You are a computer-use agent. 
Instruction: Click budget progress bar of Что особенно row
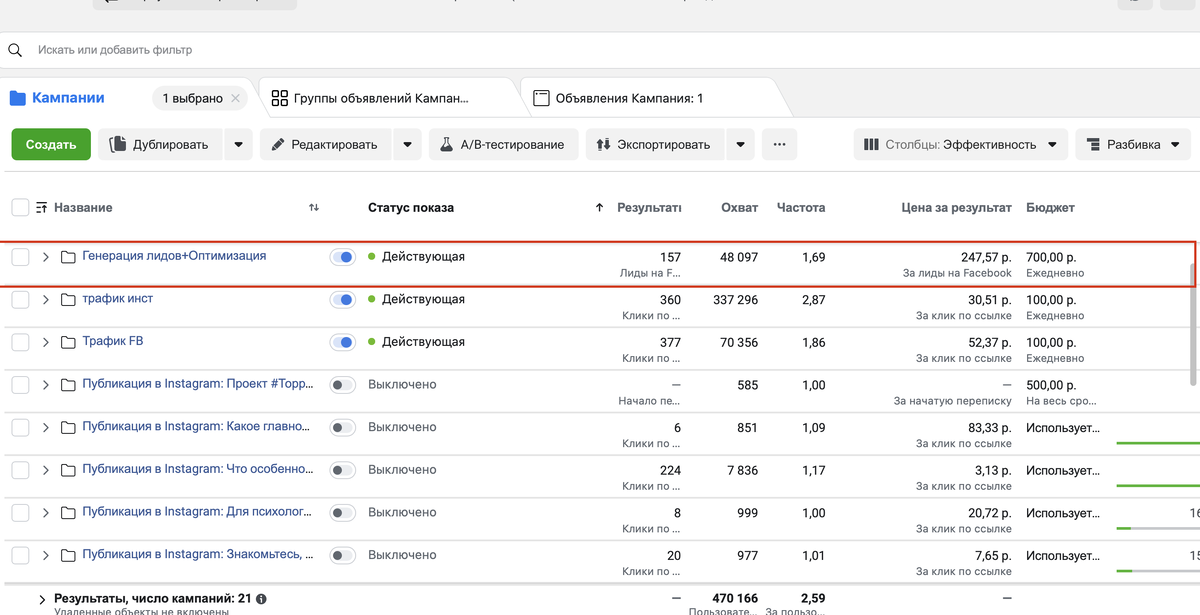click(1157, 485)
